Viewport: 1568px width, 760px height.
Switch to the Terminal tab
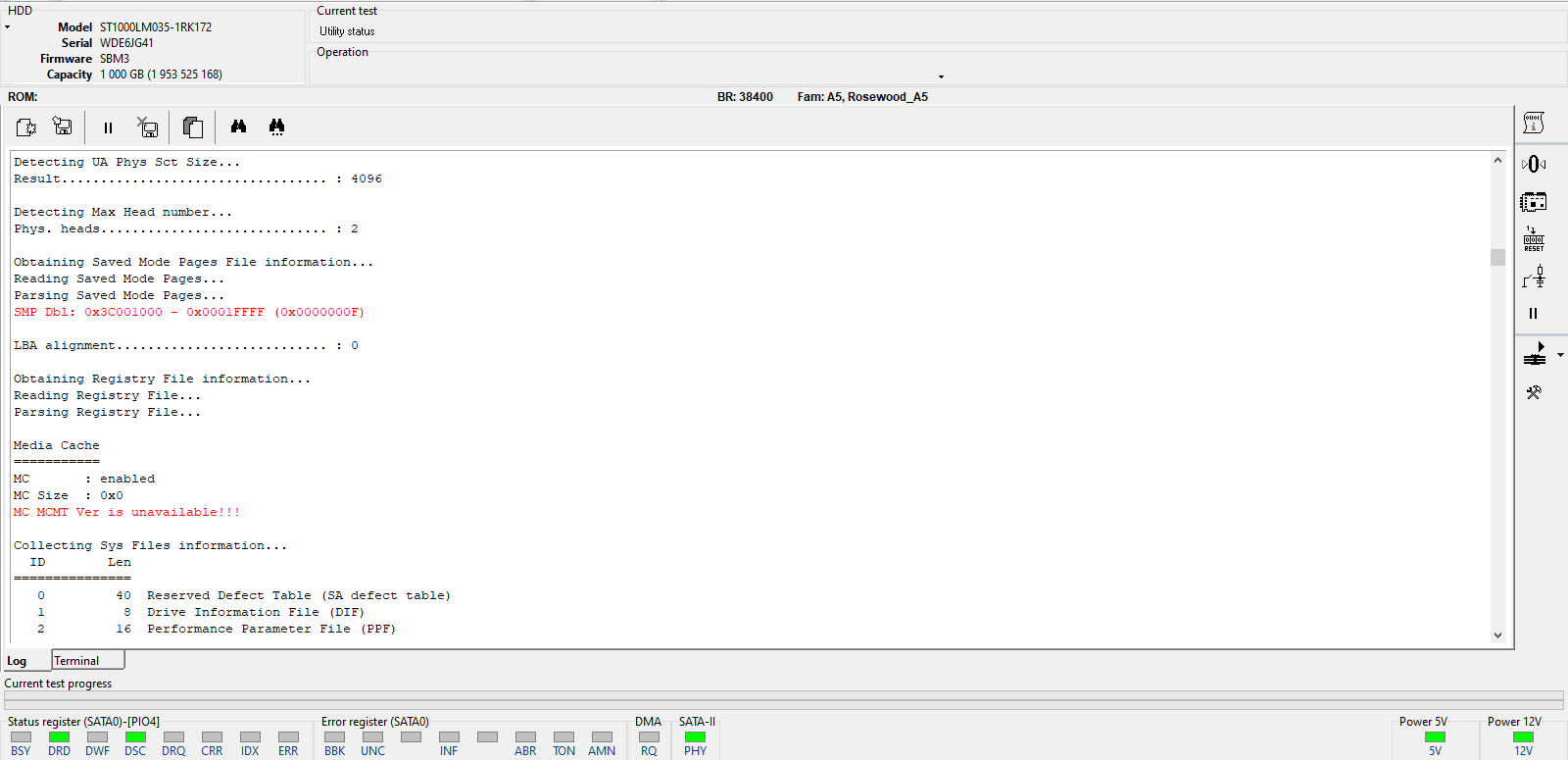pos(87,661)
